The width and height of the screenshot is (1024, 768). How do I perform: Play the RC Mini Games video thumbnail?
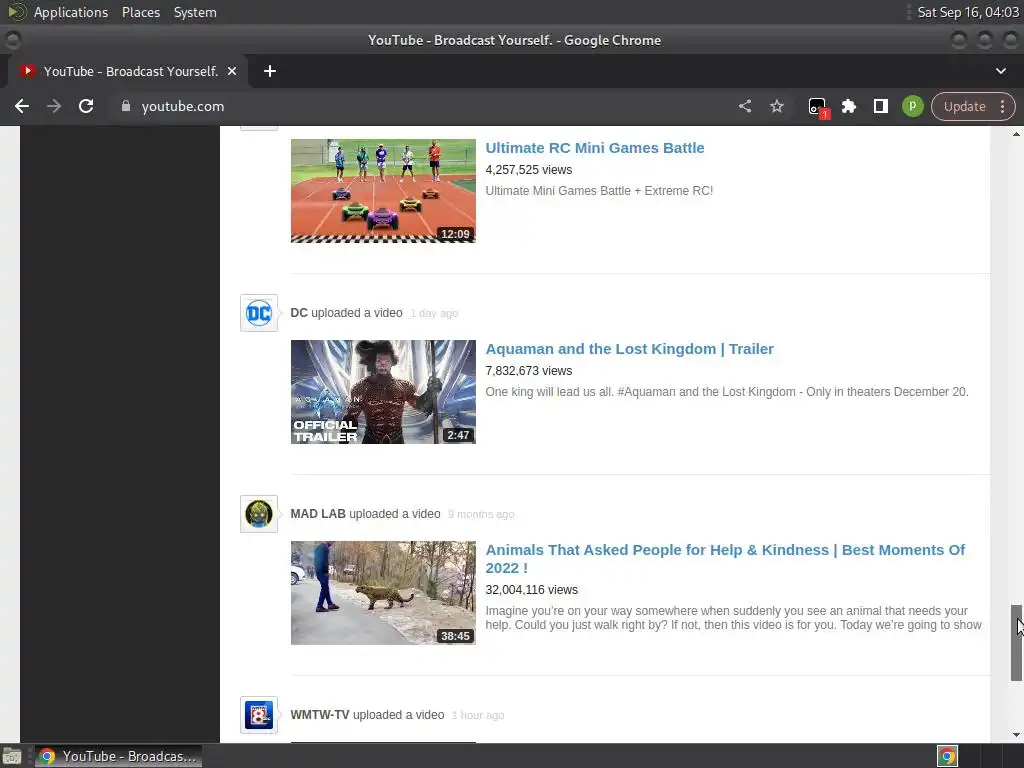[383, 191]
